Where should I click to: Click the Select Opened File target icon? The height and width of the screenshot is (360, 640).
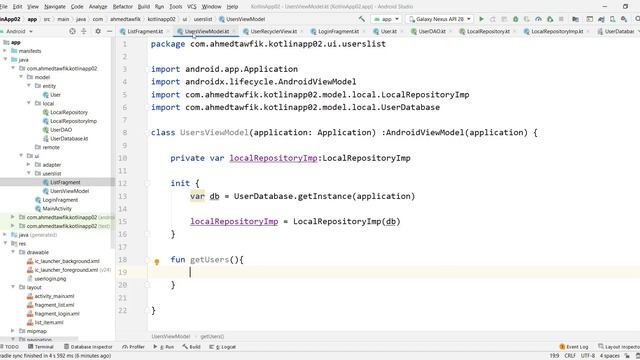click(72, 31)
